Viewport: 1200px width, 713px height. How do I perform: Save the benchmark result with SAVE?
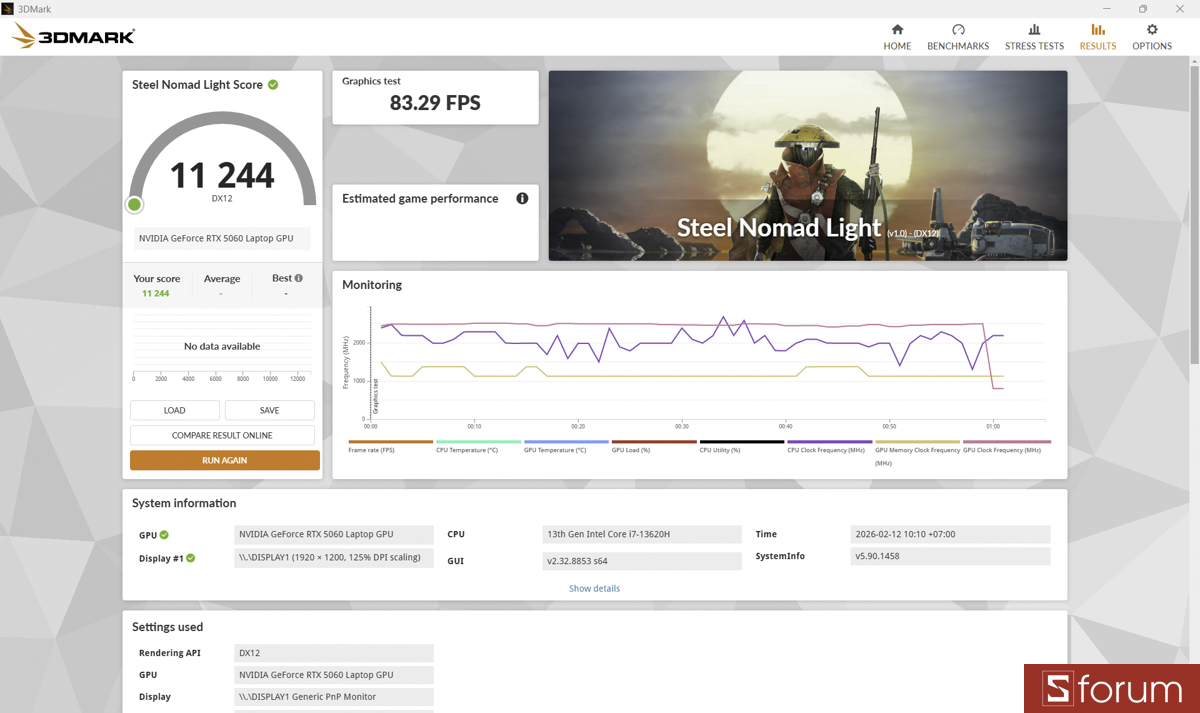coord(269,410)
